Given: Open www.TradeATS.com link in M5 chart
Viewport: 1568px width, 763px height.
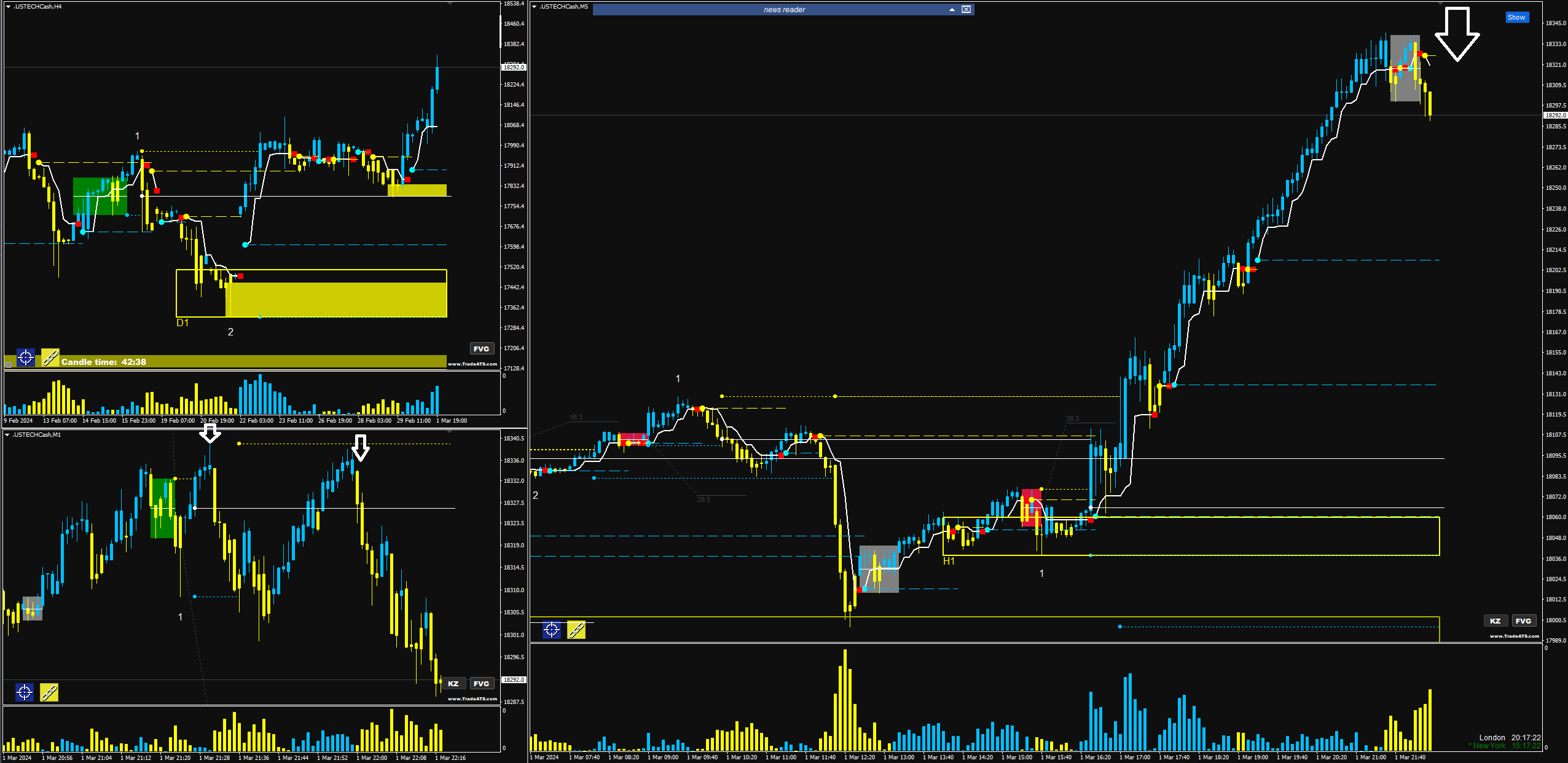Looking at the screenshot, I should (x=1514, y=636).
